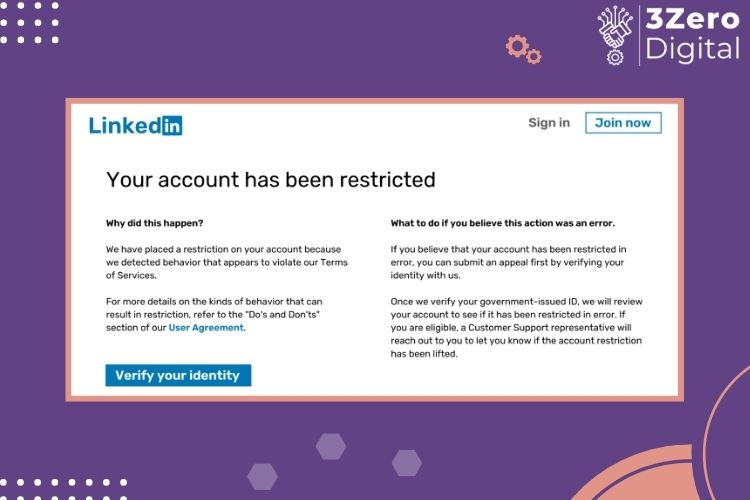The width and height of the screenshot is (750, 500).
Task: Click the orange double gears icon
Action: 523,49
